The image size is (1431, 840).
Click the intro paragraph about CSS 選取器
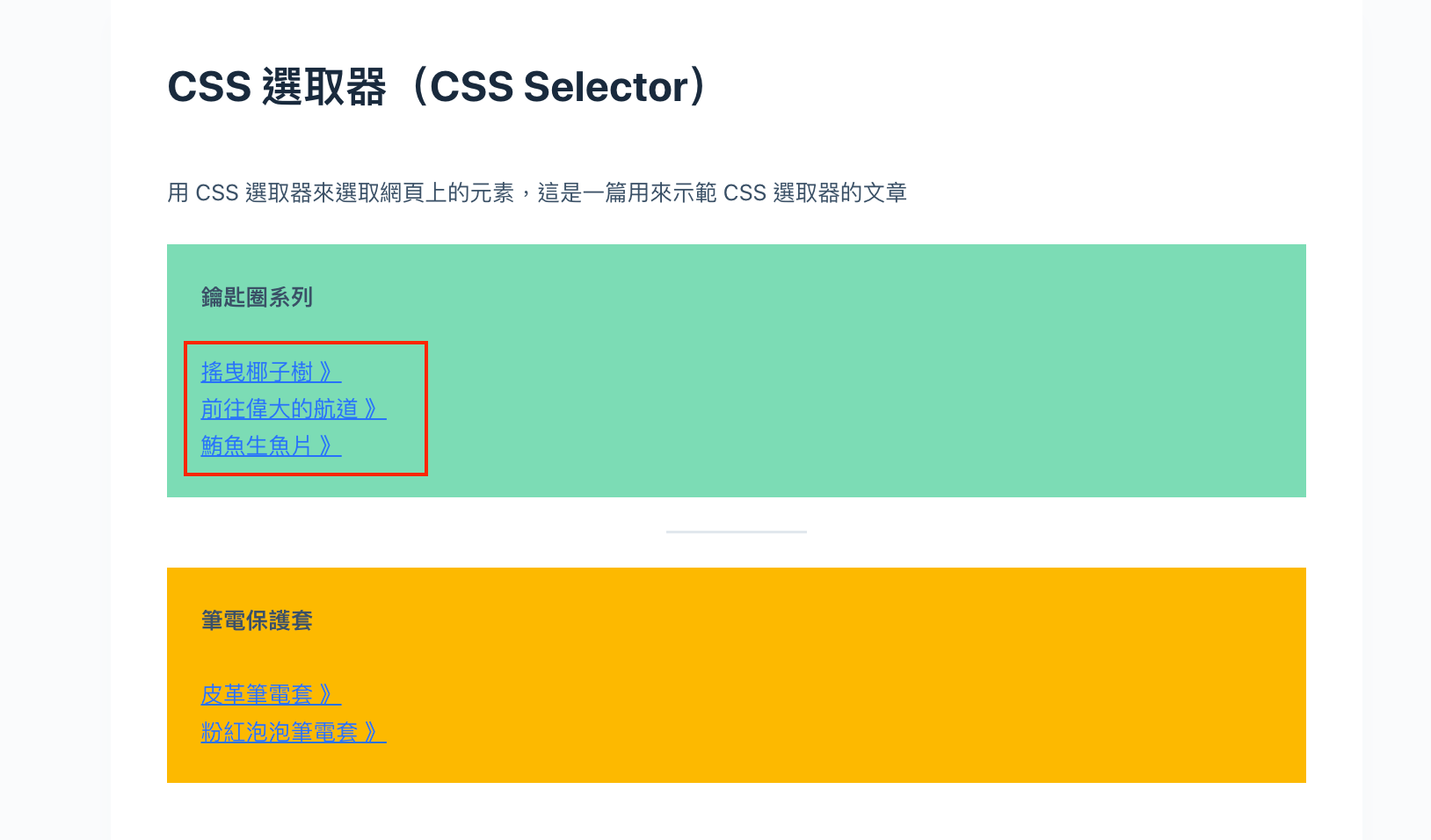pyautogui.click(x=537, y=192)
